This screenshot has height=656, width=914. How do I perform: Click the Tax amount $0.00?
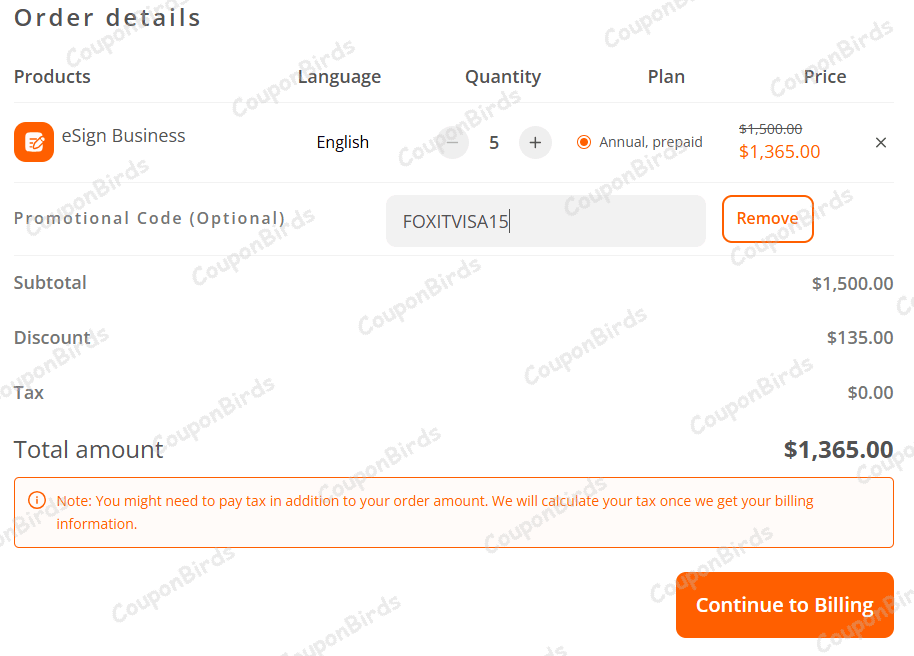[x=870, y=393]
